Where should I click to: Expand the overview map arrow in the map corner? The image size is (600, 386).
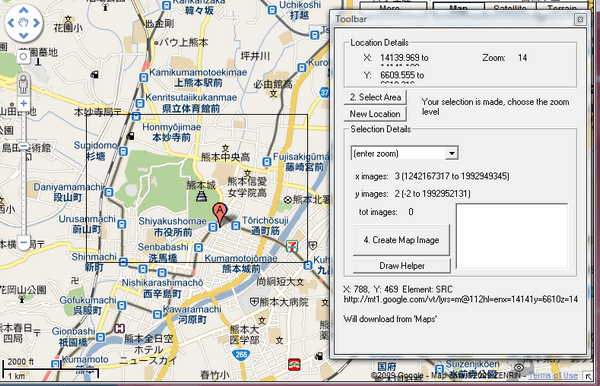tap(587, 376)
